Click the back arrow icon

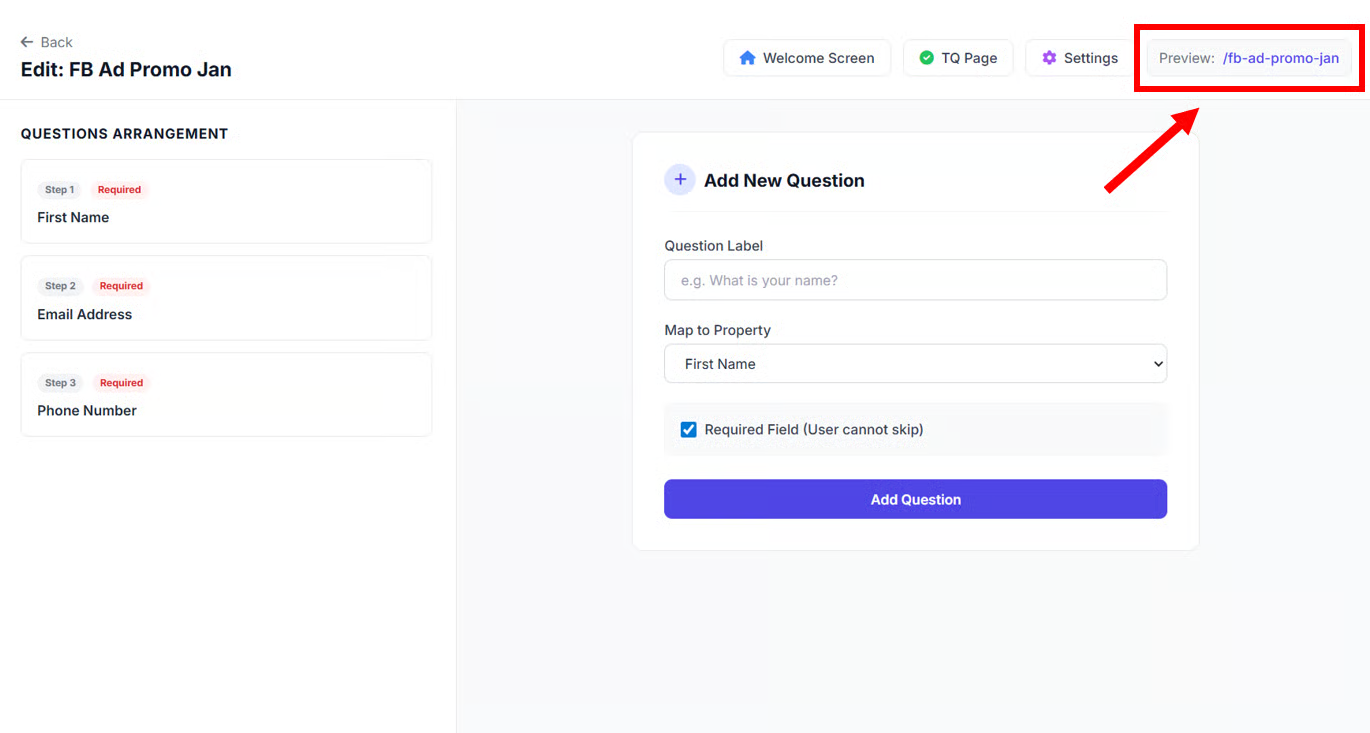pos(27,42)
